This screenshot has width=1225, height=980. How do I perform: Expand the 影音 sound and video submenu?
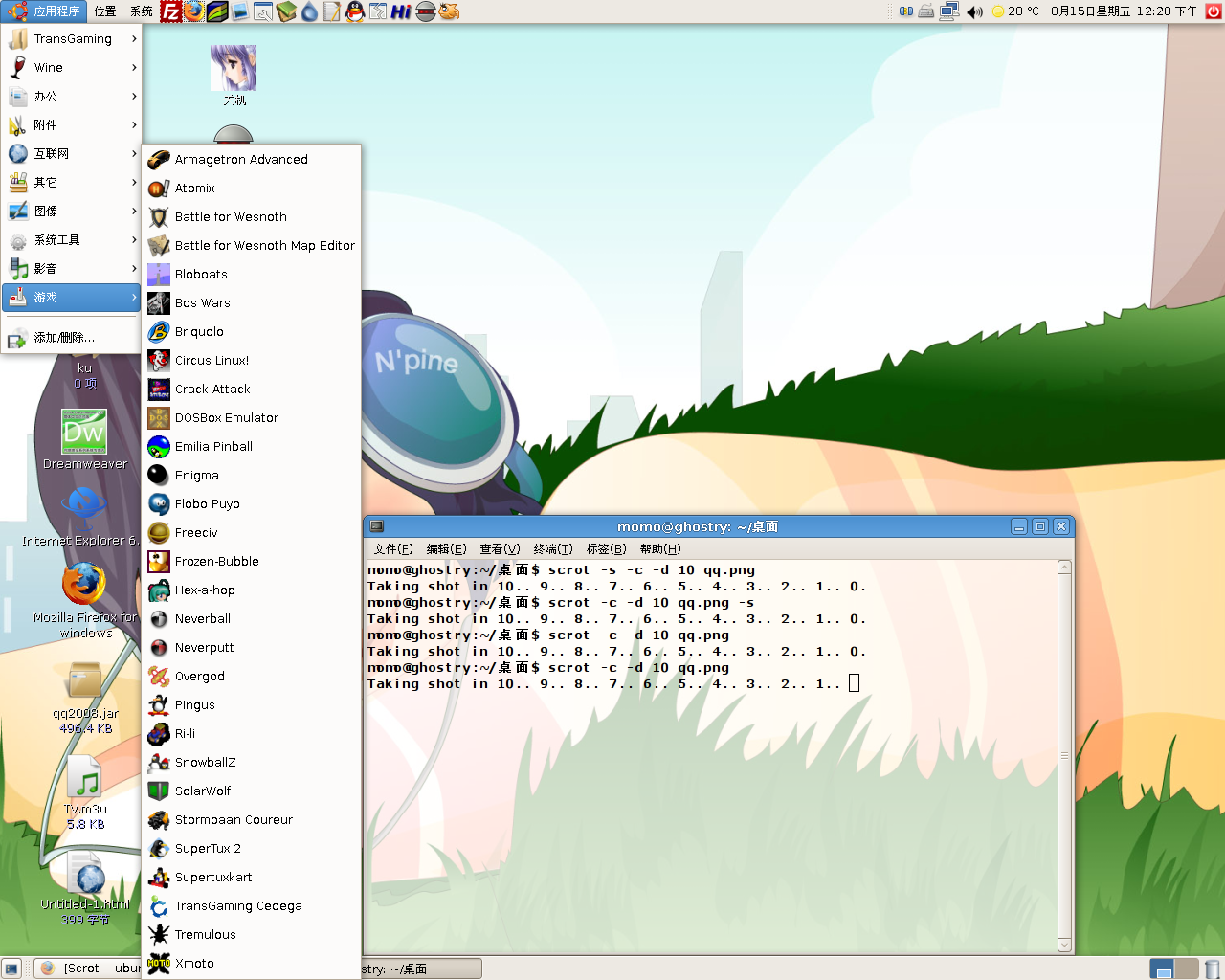tap(72, 269)
